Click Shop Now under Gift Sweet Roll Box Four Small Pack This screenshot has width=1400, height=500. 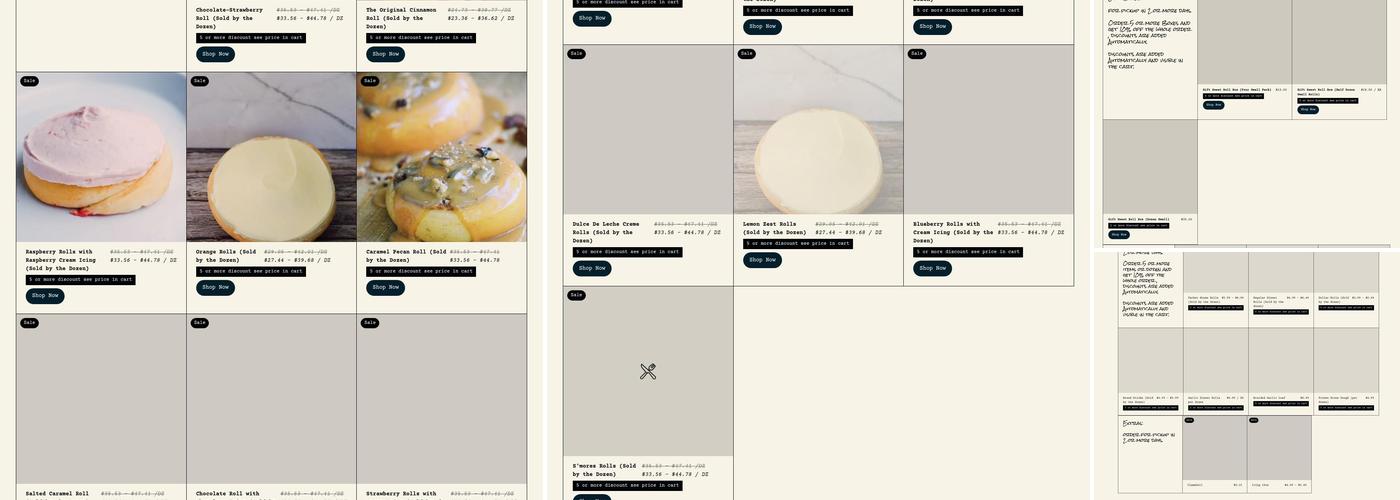click(1212, 104)
